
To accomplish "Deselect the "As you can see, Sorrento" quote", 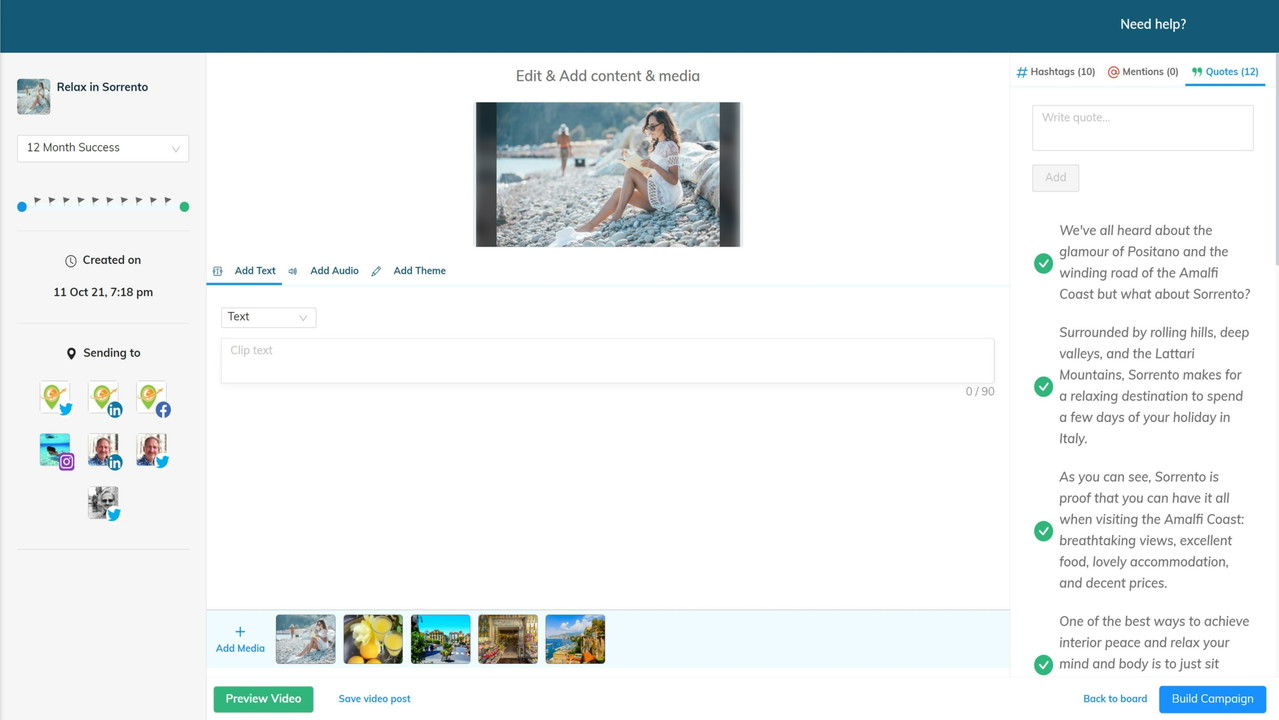I will [1043, 531].
